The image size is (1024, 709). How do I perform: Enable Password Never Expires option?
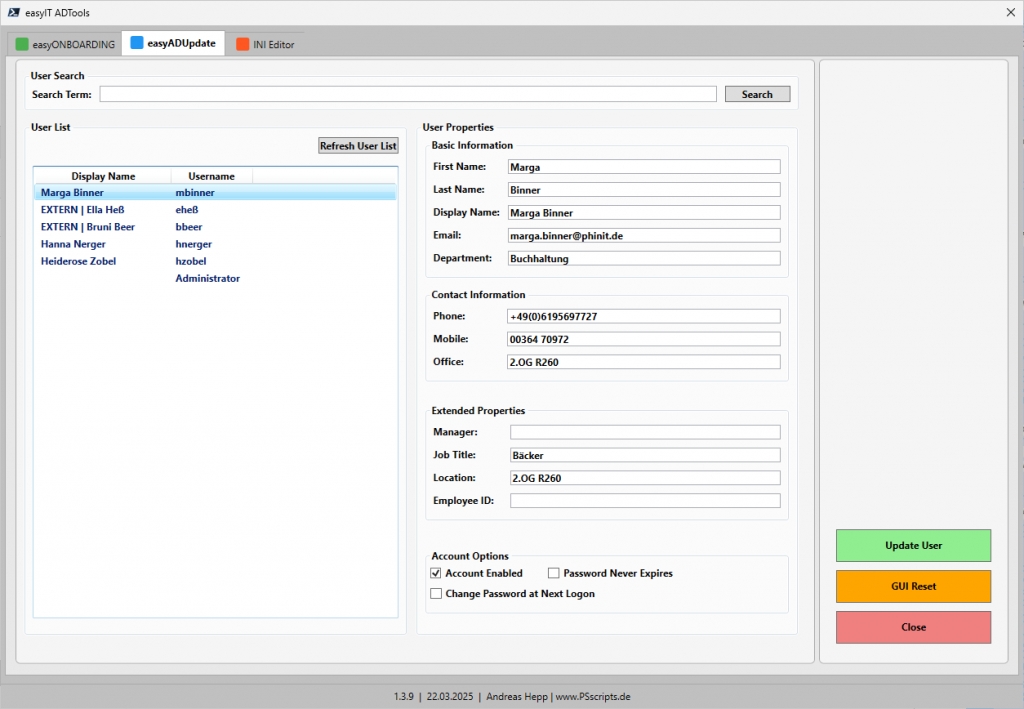tap(554, 573)
